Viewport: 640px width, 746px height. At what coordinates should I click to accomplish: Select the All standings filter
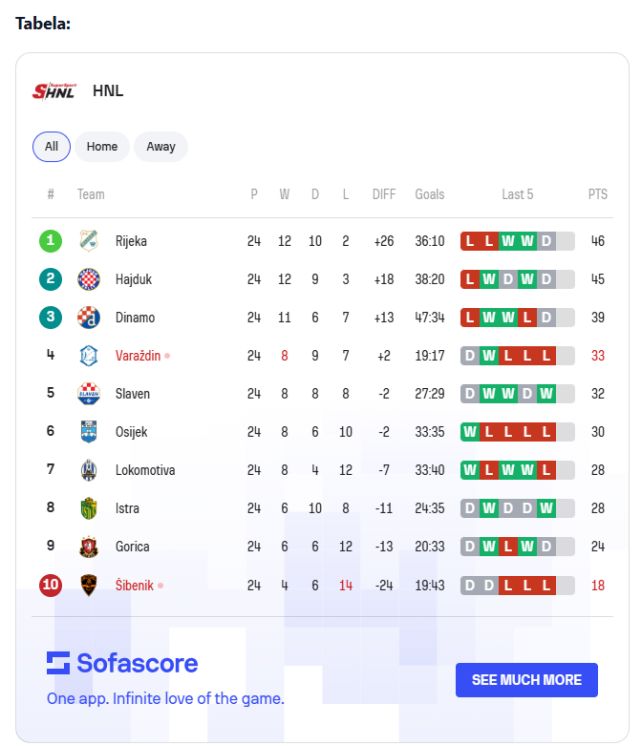(x=51, y=147)
